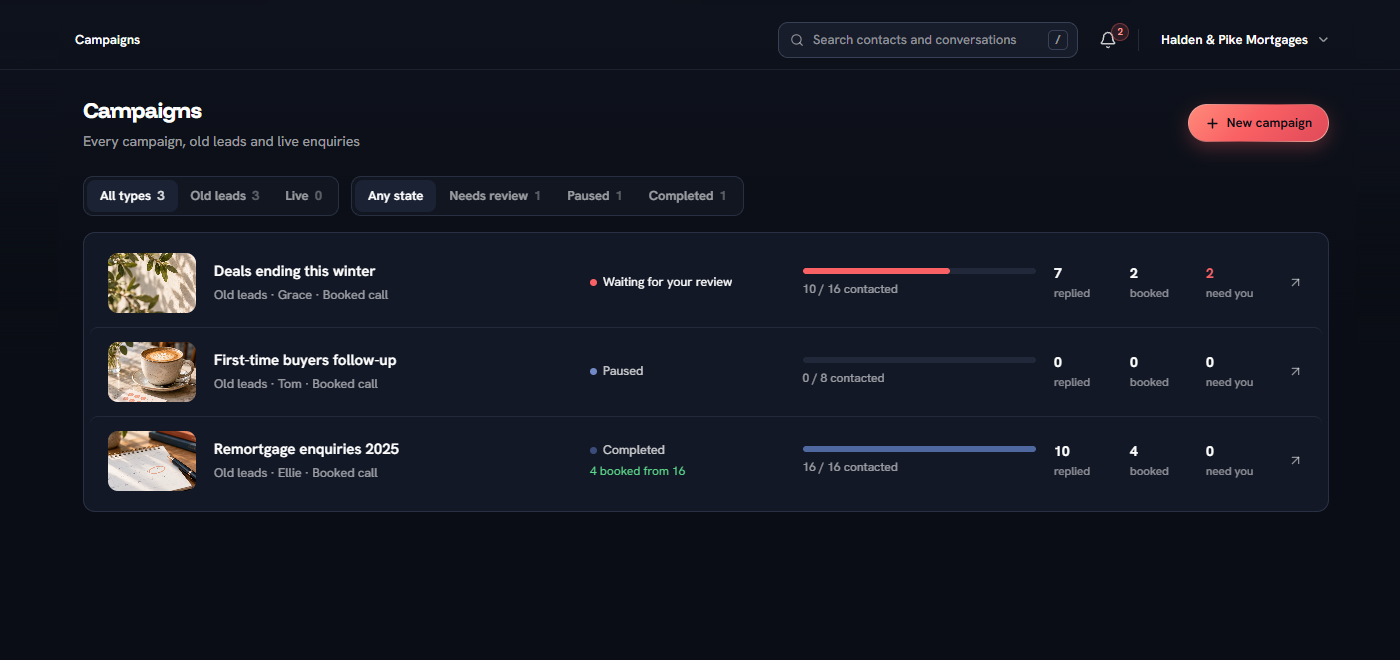Select the Any state filter

point(395,196)
